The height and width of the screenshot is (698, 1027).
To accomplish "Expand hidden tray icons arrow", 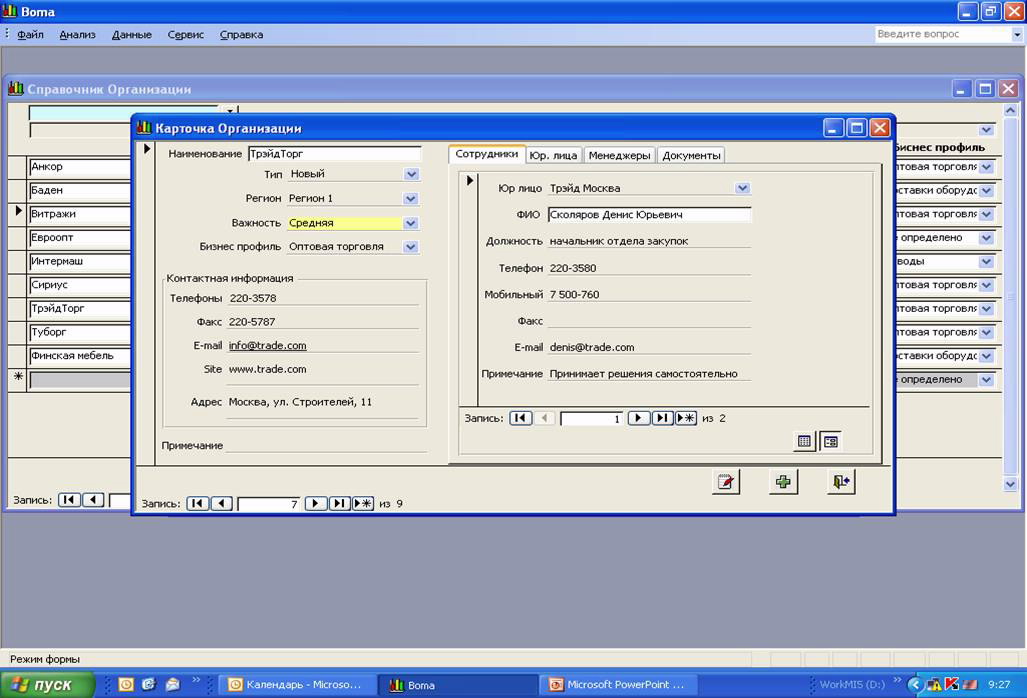I will [915, 685].
